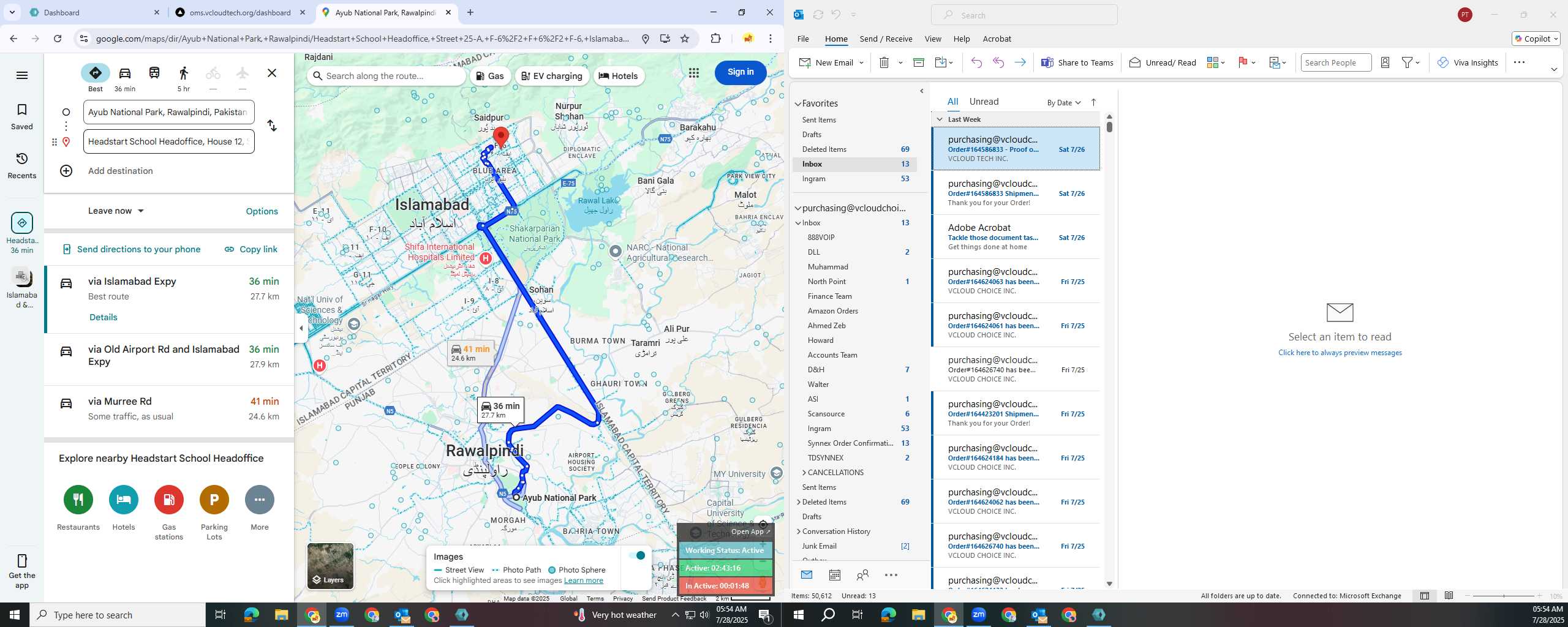This screenshot has width=1568, height=627.
Task: Open new Chrome tab
Action: click(x=470, y=12)
